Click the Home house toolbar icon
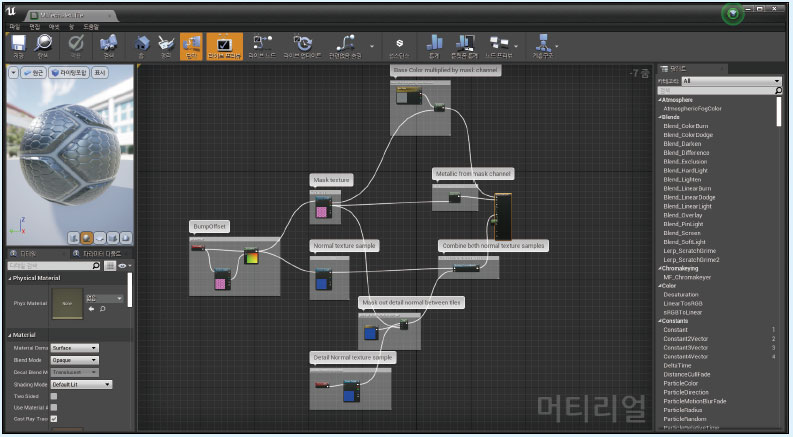793x437 pixels. tap(142, 43)
